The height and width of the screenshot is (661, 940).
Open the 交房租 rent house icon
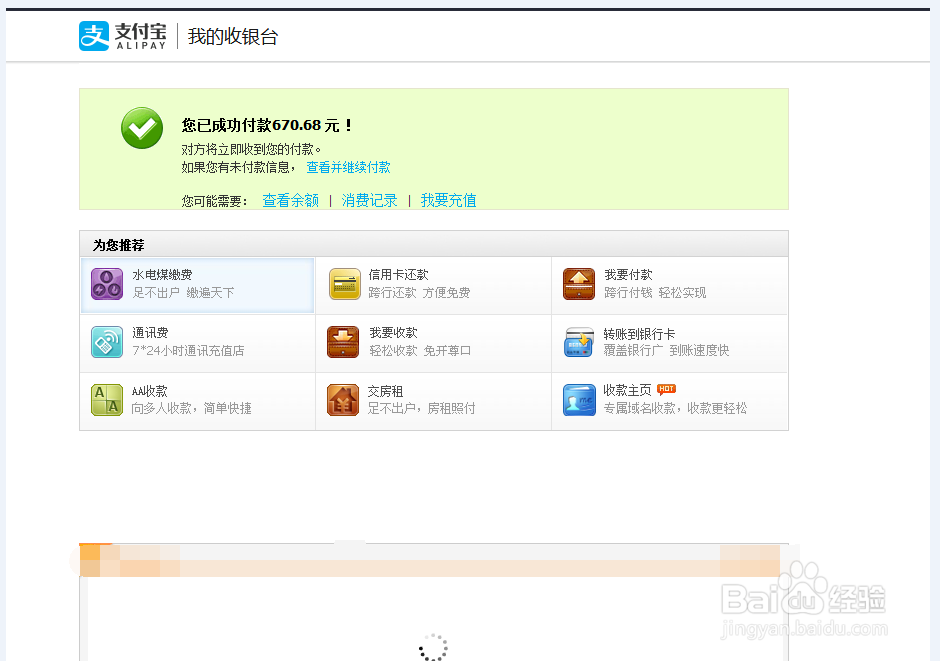click(x=343, y=400)
